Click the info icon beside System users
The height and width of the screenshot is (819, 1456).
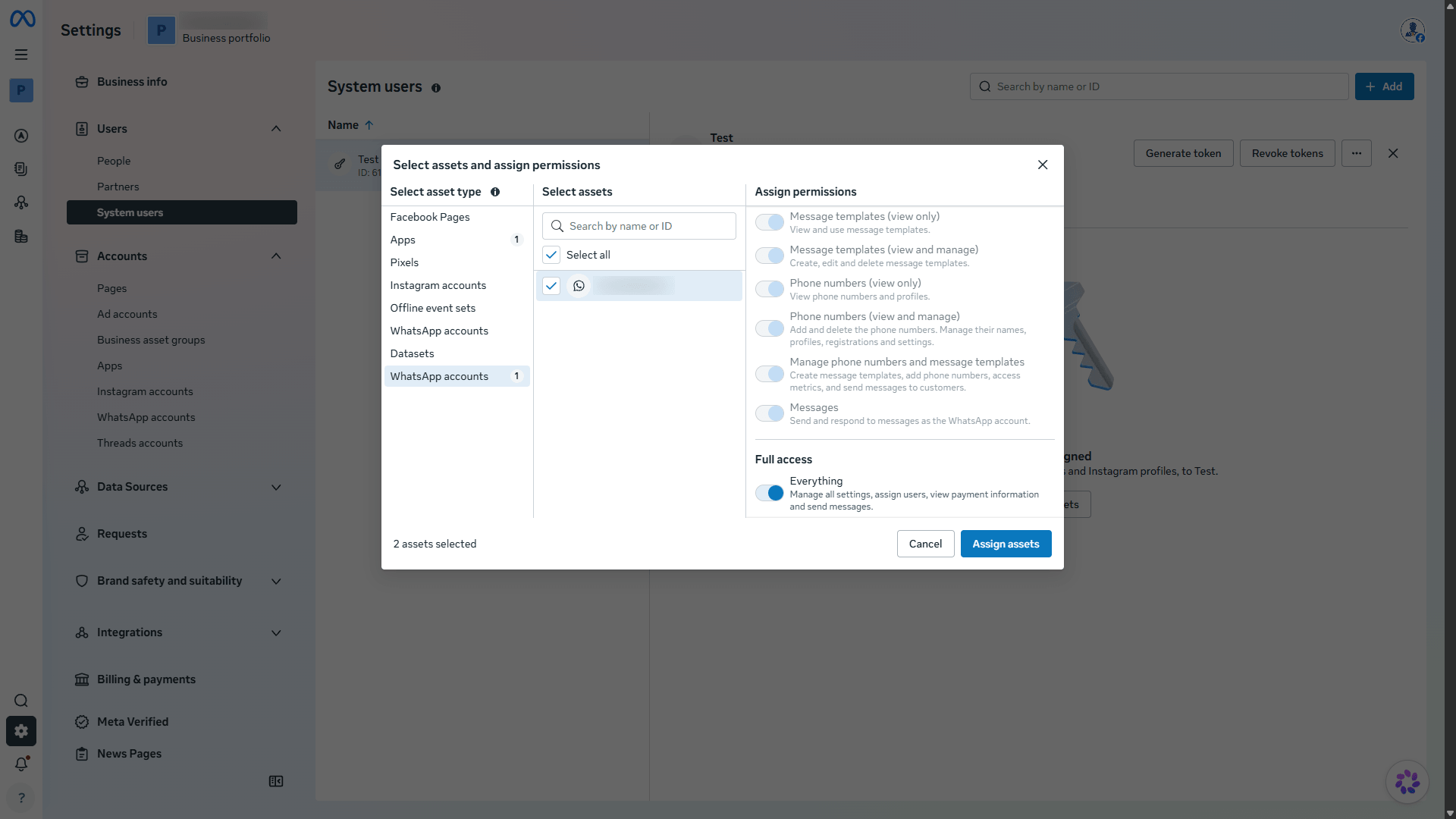[436, 88]
